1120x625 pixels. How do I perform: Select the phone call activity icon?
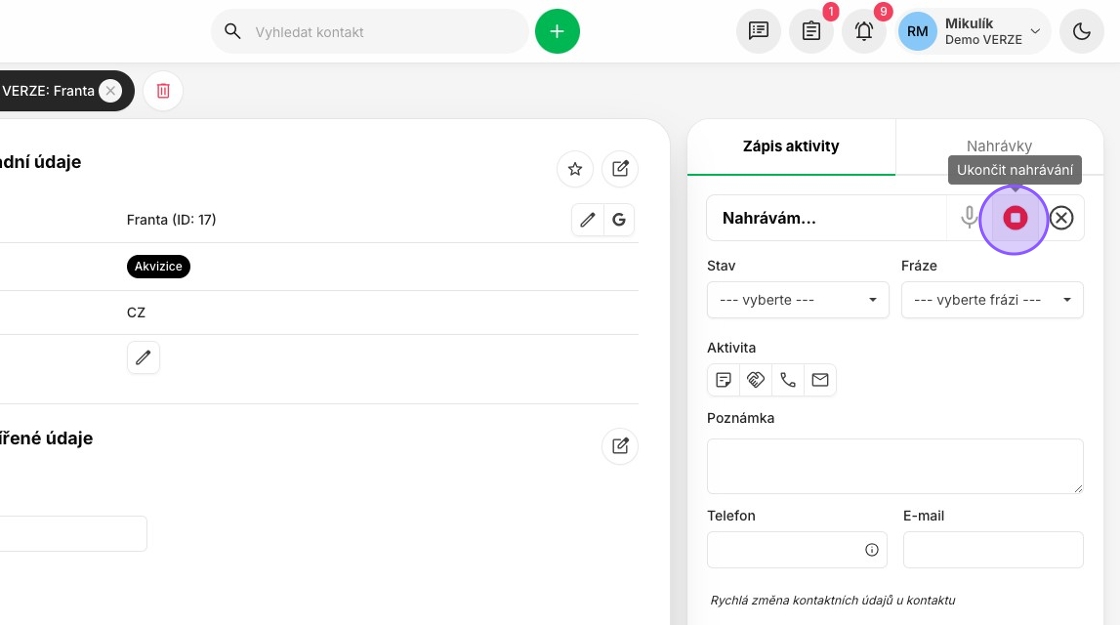point(788,380)
